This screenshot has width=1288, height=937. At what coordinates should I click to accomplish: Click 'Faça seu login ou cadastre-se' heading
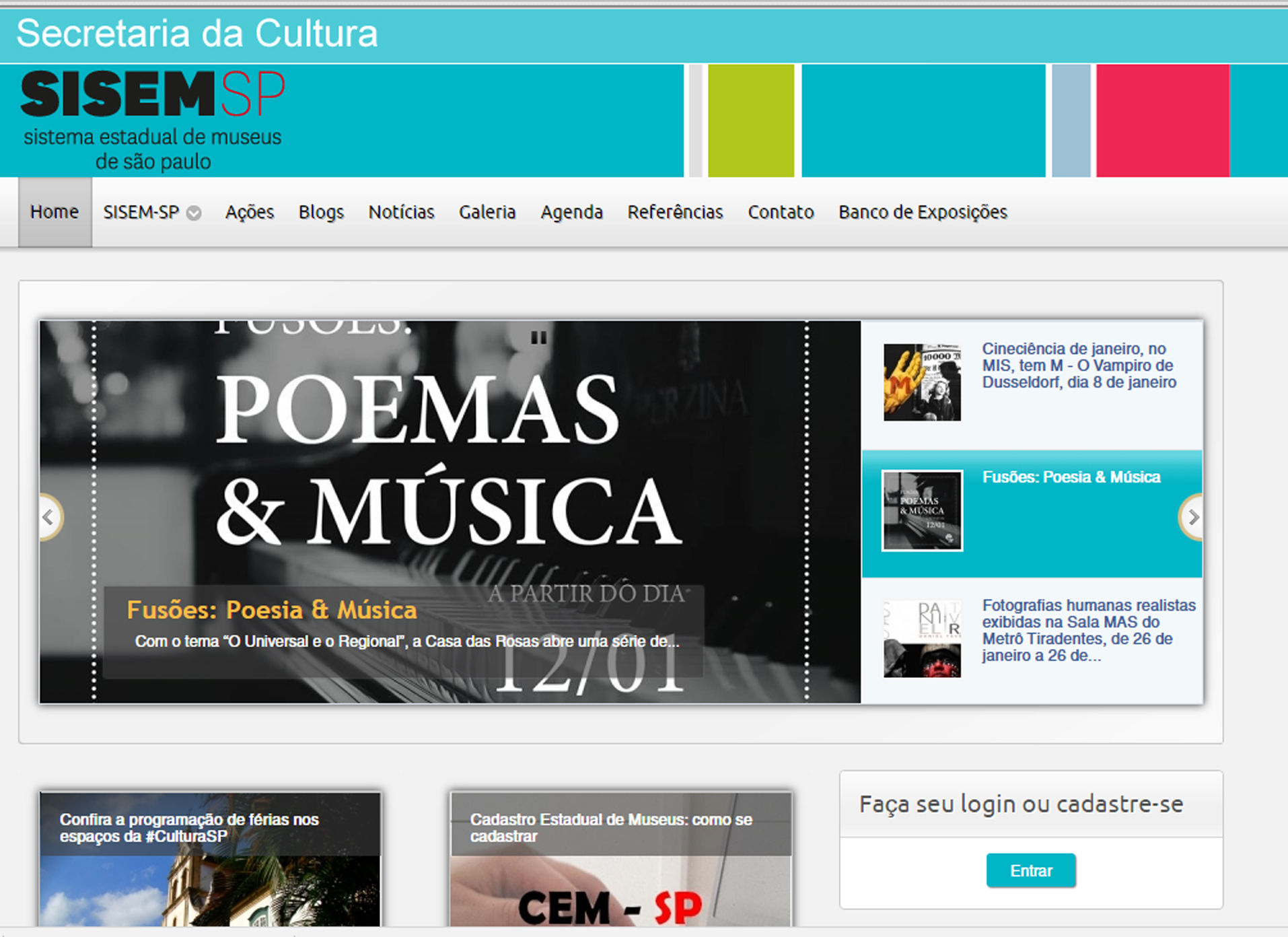click(1021, 804)
